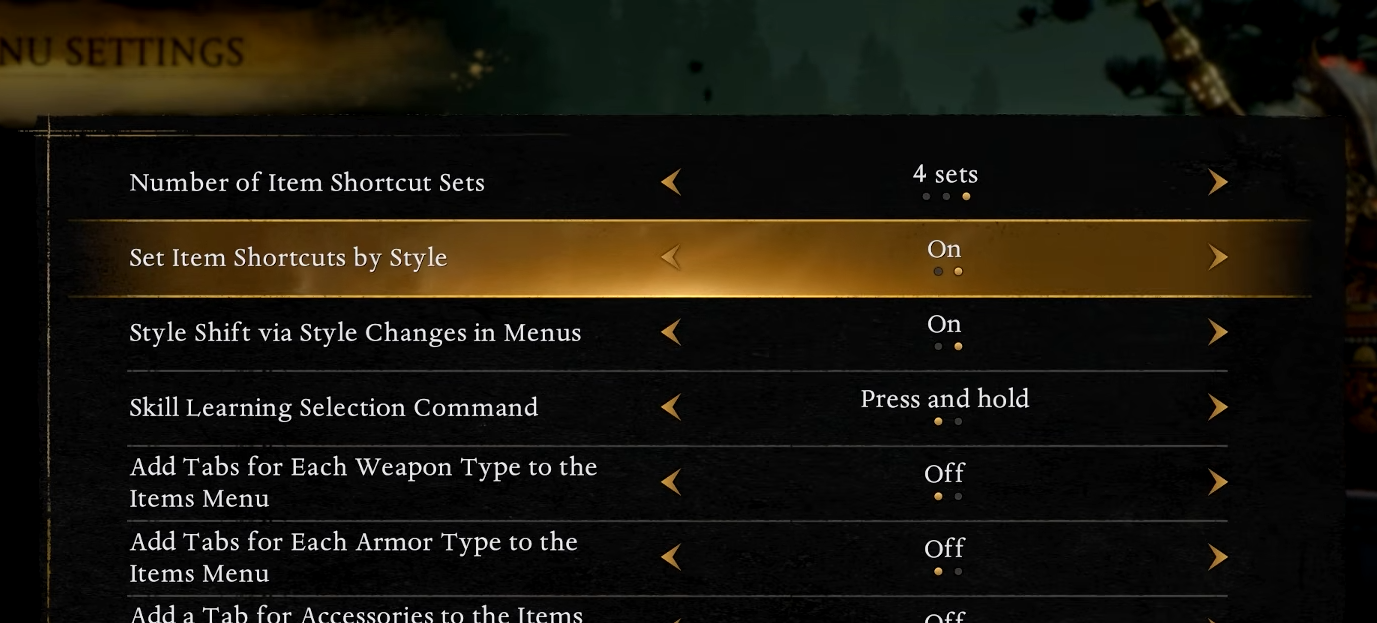1377x623 pixels.
Task: Click right arrow for Armor Type tabs setting
Action: [x=1217, y=557]
